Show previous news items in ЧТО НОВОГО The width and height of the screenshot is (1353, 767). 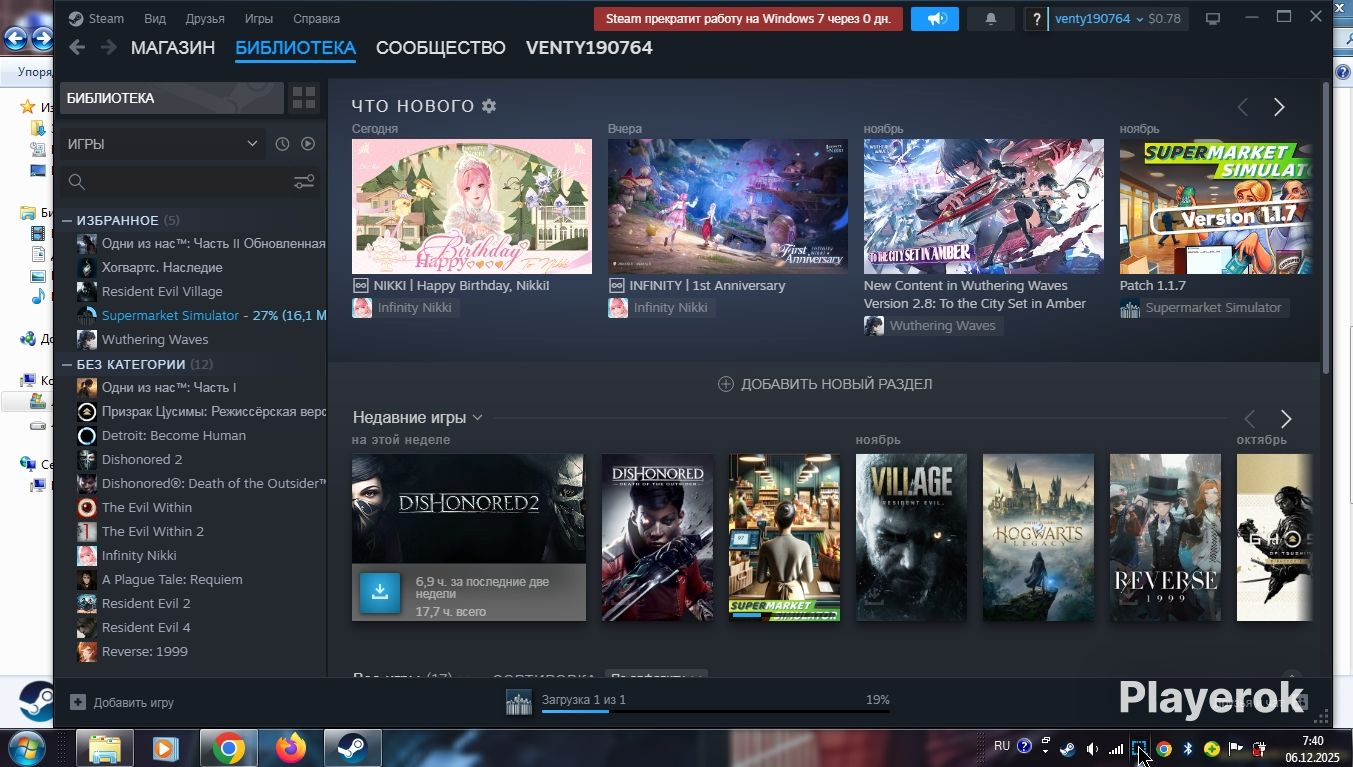1243,107
